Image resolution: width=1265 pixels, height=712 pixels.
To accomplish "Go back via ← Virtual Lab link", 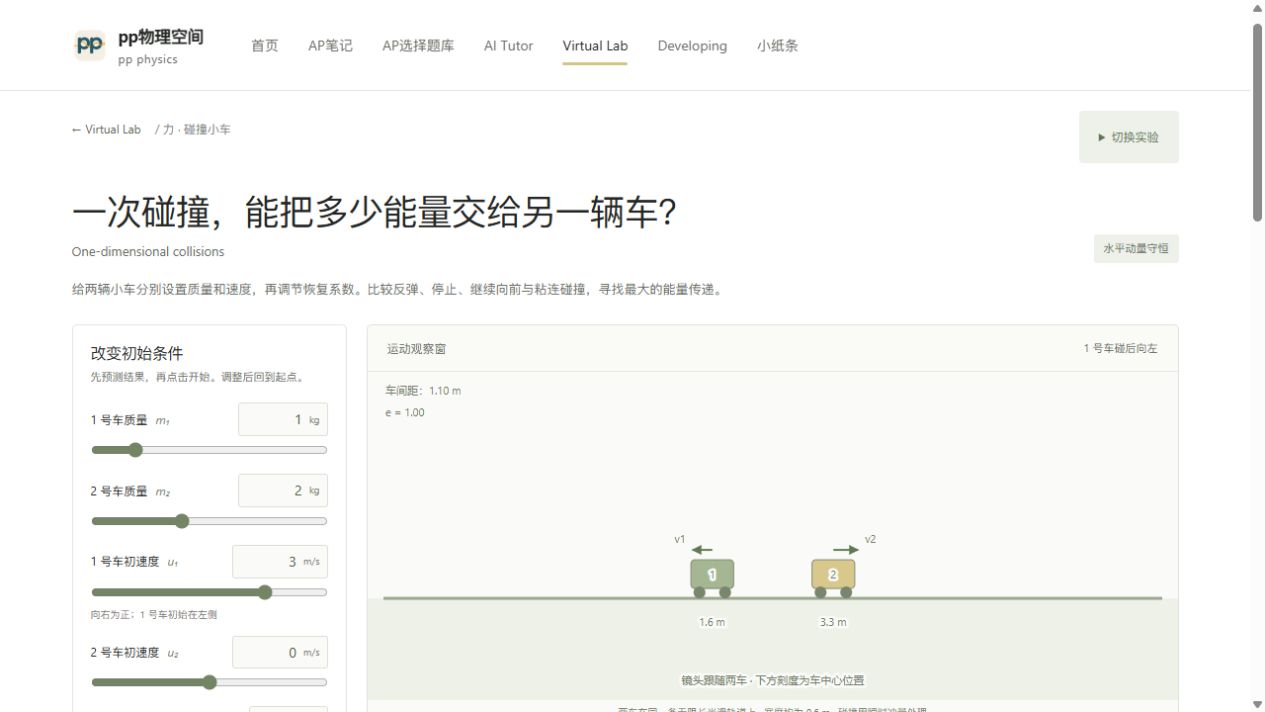I will 106,130.
